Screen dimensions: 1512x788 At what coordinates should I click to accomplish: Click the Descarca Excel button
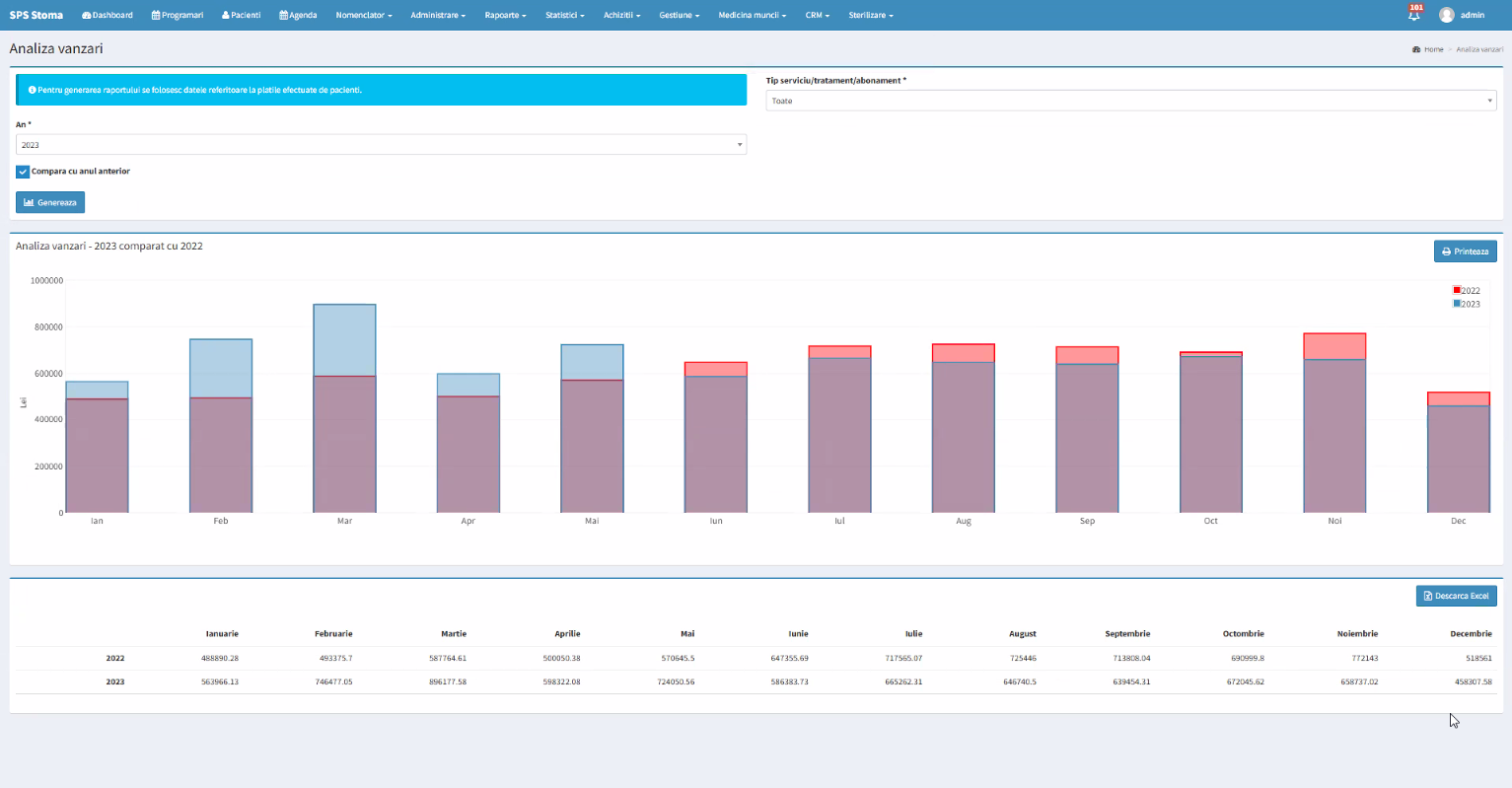tap(1456, 596)
